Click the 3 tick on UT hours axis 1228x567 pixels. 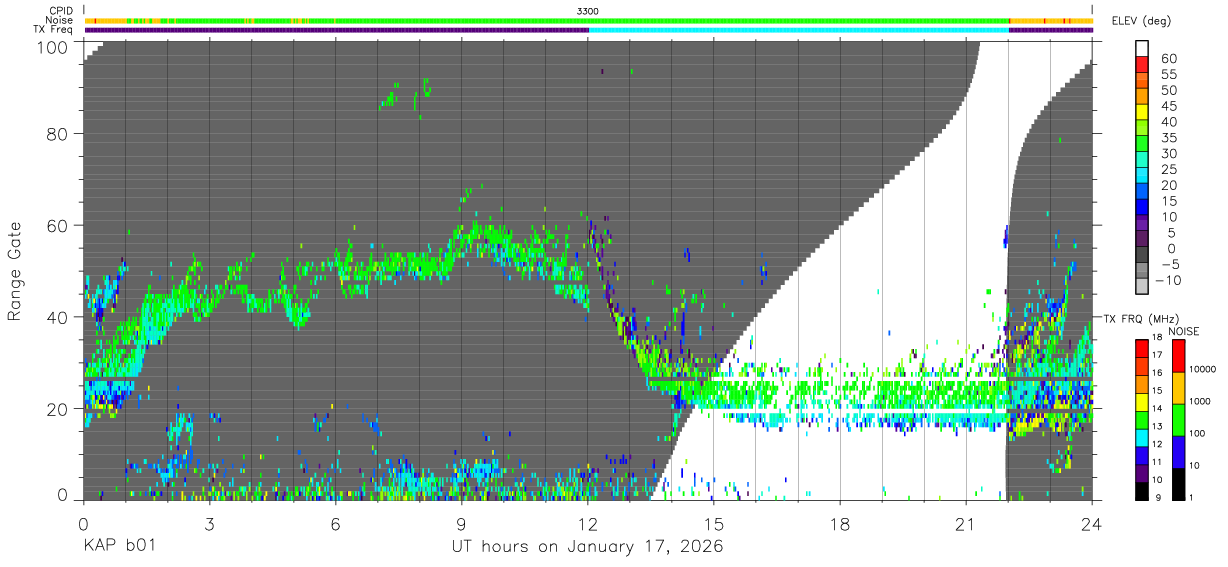209,524
